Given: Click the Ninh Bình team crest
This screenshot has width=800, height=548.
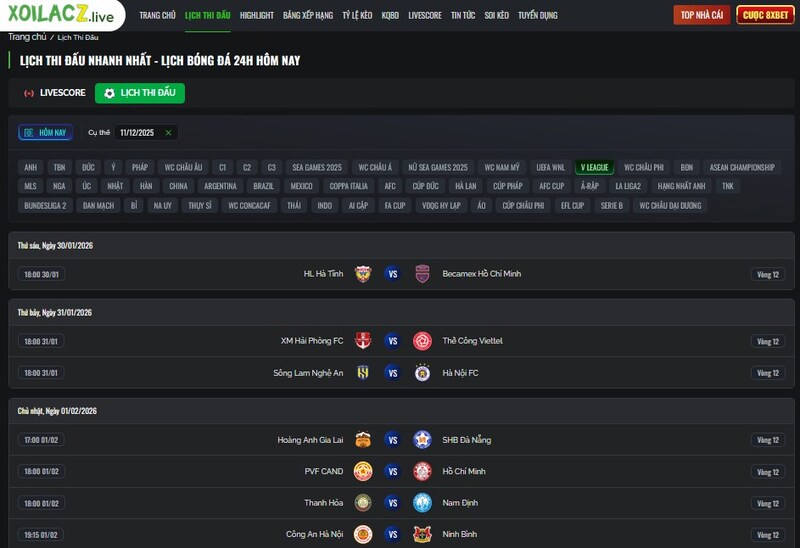Looking at the screenshot, I should (x=422, y=534).
